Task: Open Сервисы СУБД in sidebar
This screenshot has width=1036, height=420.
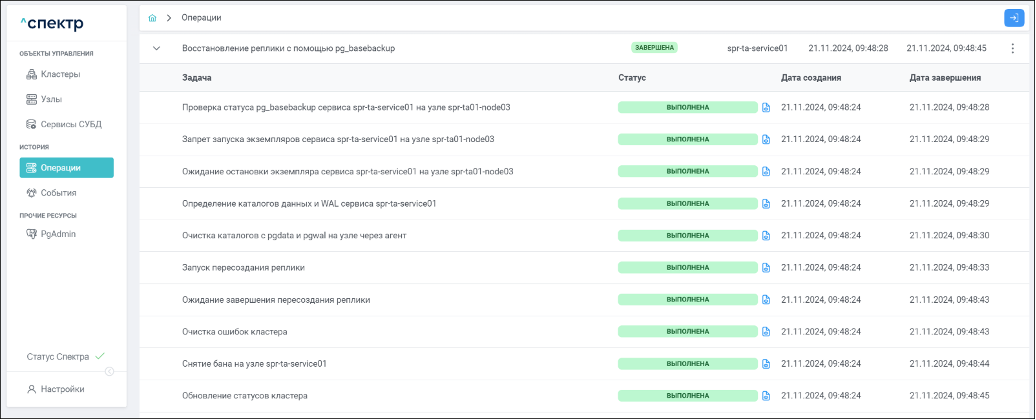Action: coord(70,124)
